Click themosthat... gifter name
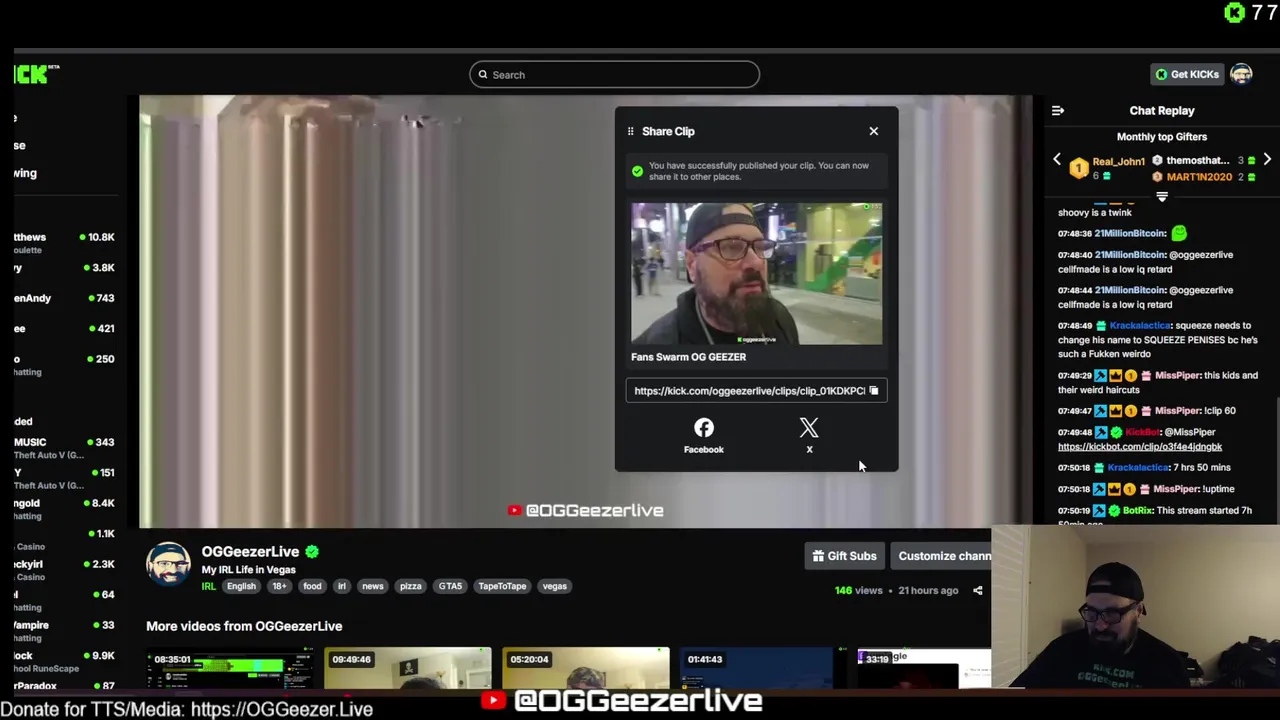The width and height of the screenshot is (1280, 720). pos(1197,160)
